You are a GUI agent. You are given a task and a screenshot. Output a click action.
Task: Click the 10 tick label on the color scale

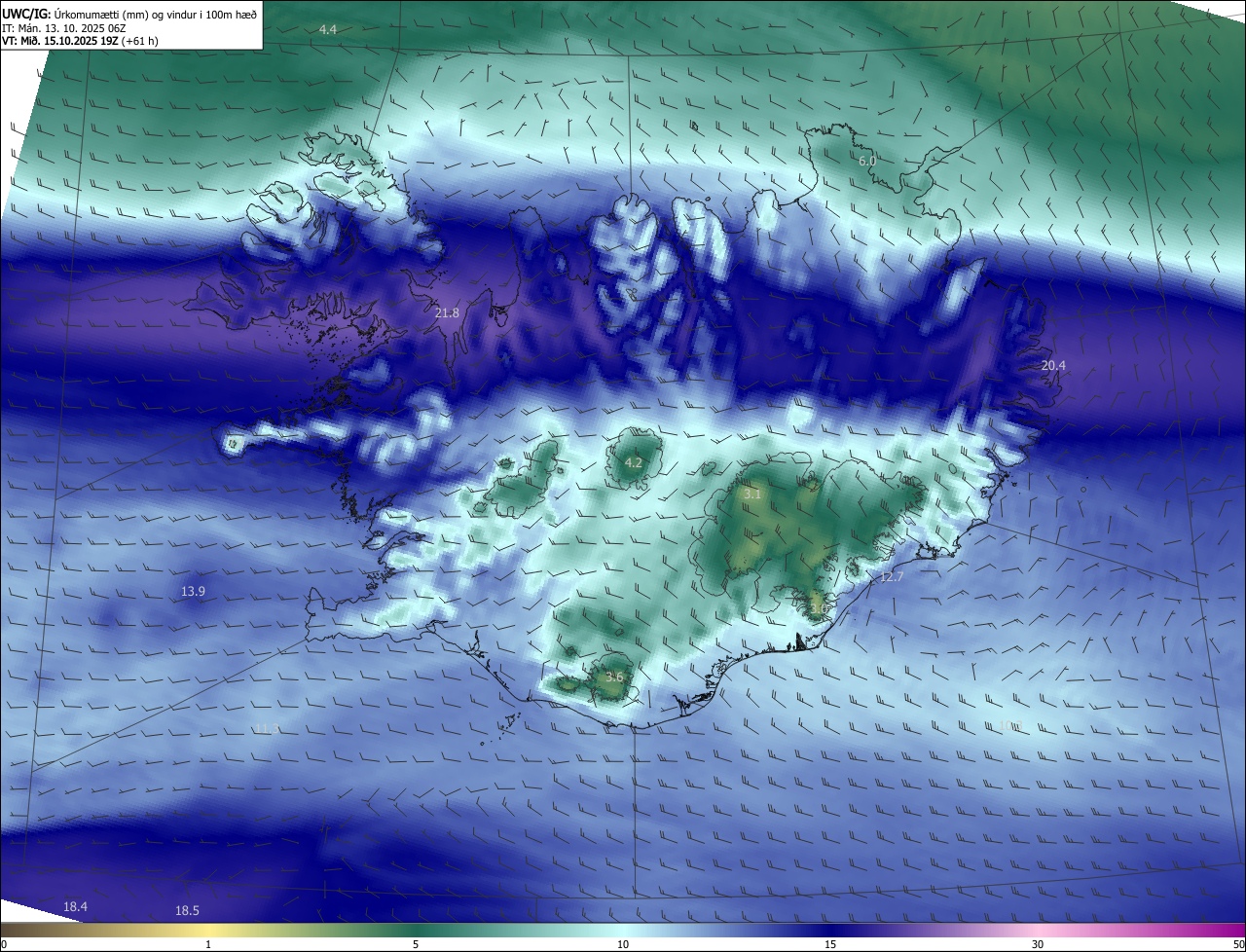(623, 944)
